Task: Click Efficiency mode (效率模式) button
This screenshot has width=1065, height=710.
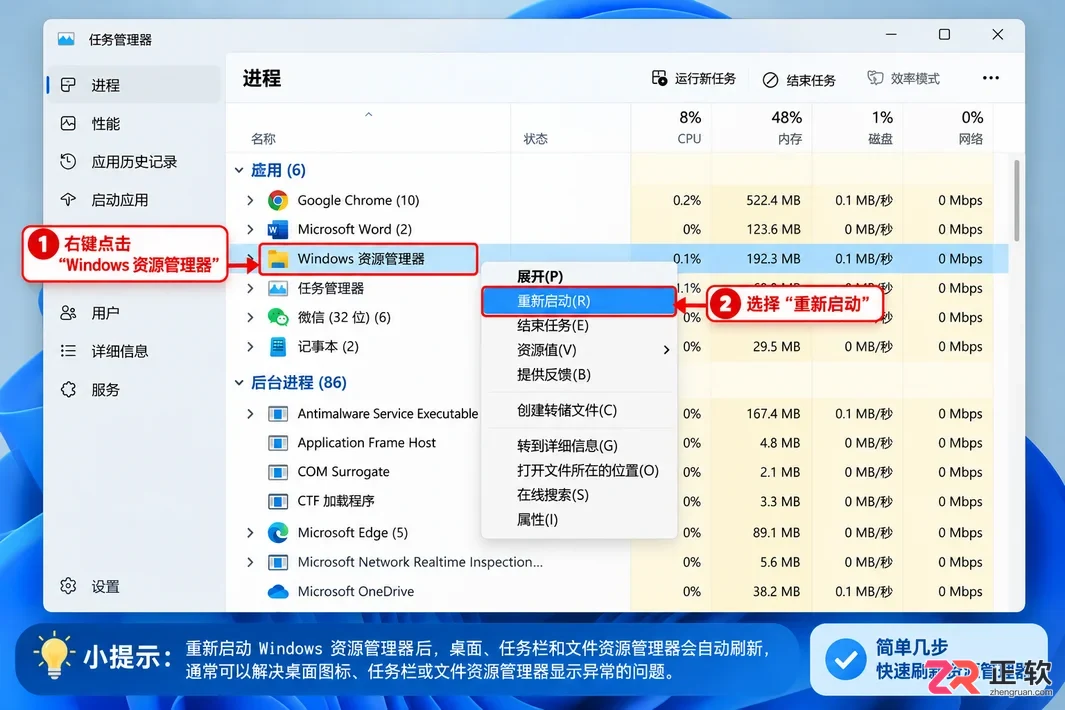Action: pyautogui.click(x=904, y=79)
